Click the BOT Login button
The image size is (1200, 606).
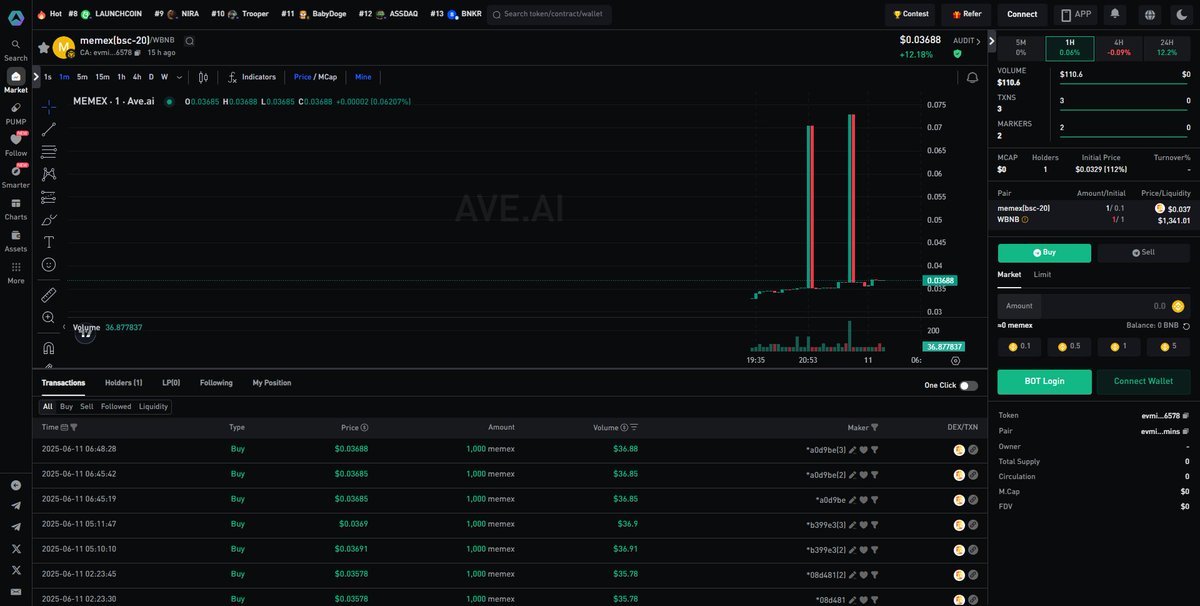1044,381
